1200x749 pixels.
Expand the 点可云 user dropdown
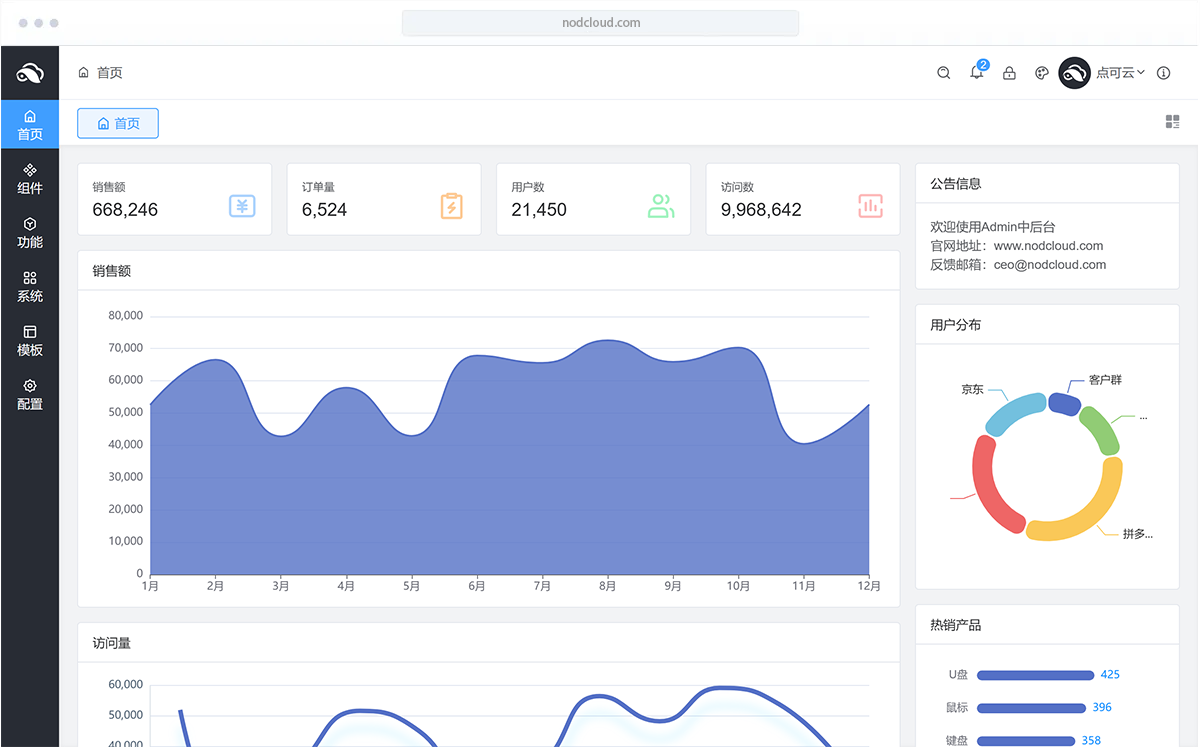[1120, 73]
